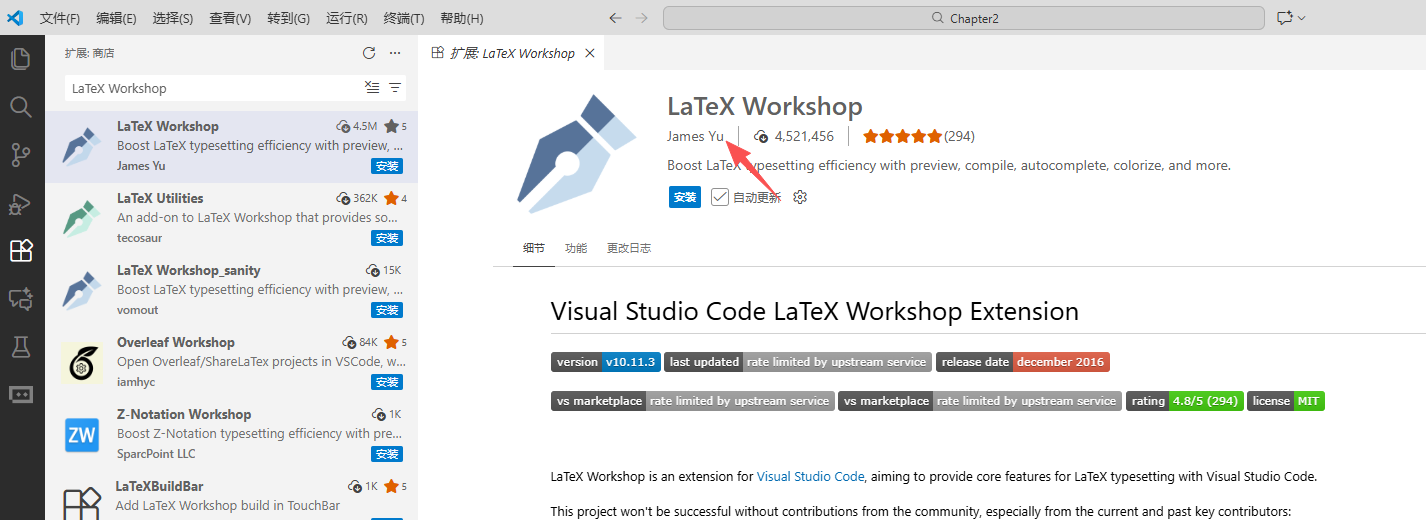Open the 查看(V) menu
Viewport: 1426px width, 520px height.
coord(231,18)
